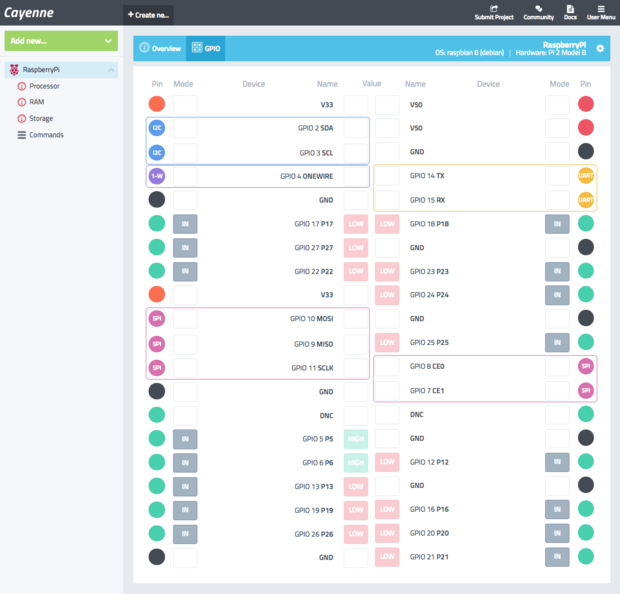The image size is (620, 594).
Task: Switch to the GPIO tab
Action: 206,48
